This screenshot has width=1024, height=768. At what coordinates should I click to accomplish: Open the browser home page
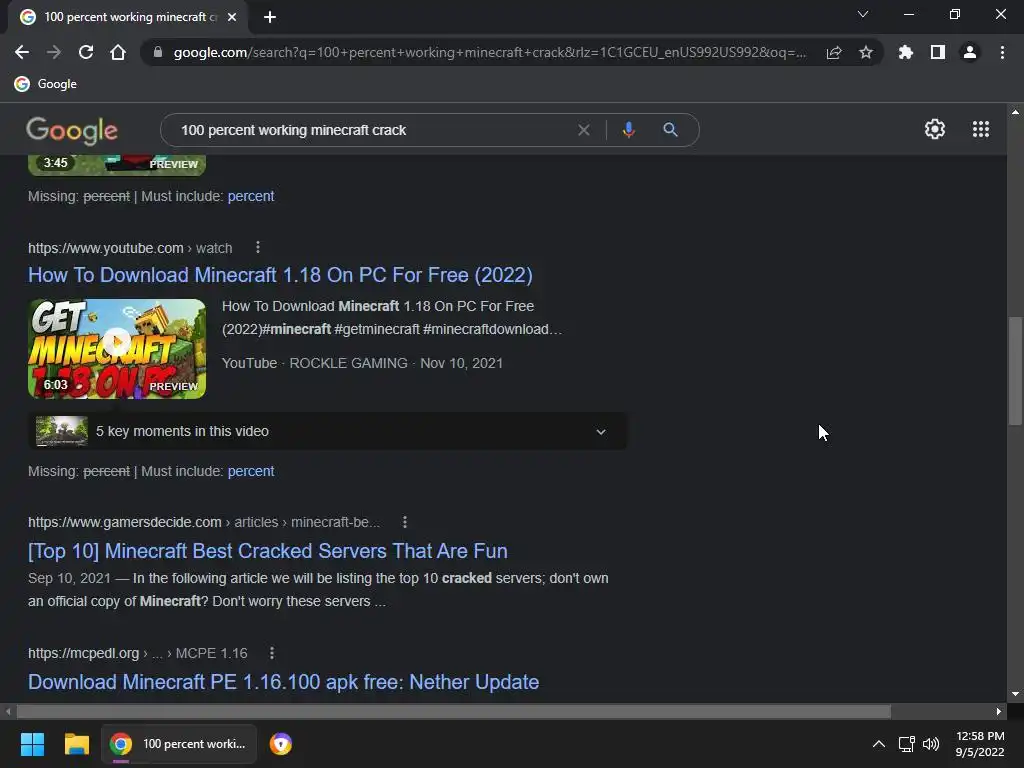coord(118,52)
